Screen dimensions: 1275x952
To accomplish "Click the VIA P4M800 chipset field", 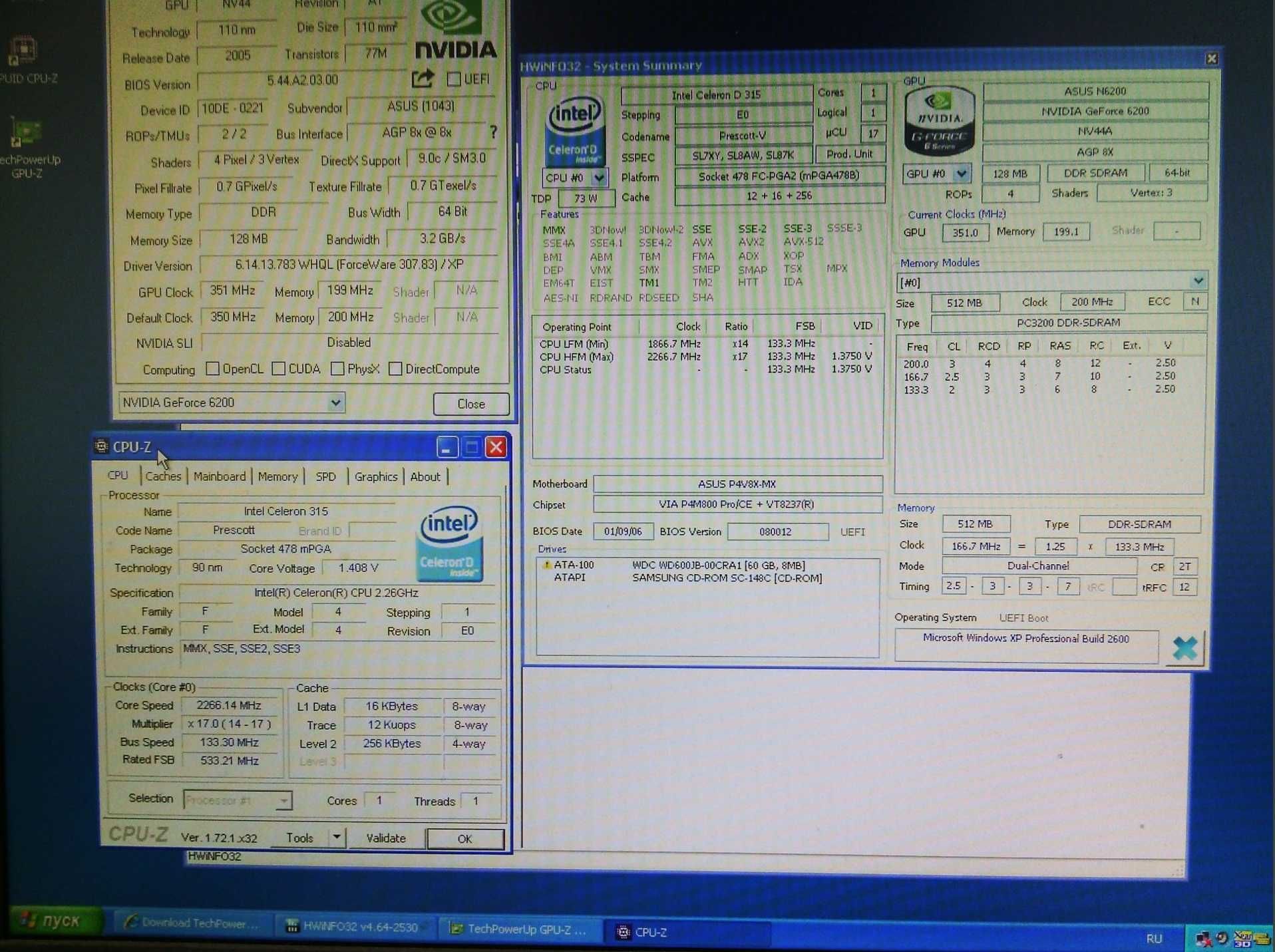I will click(737, 504).
